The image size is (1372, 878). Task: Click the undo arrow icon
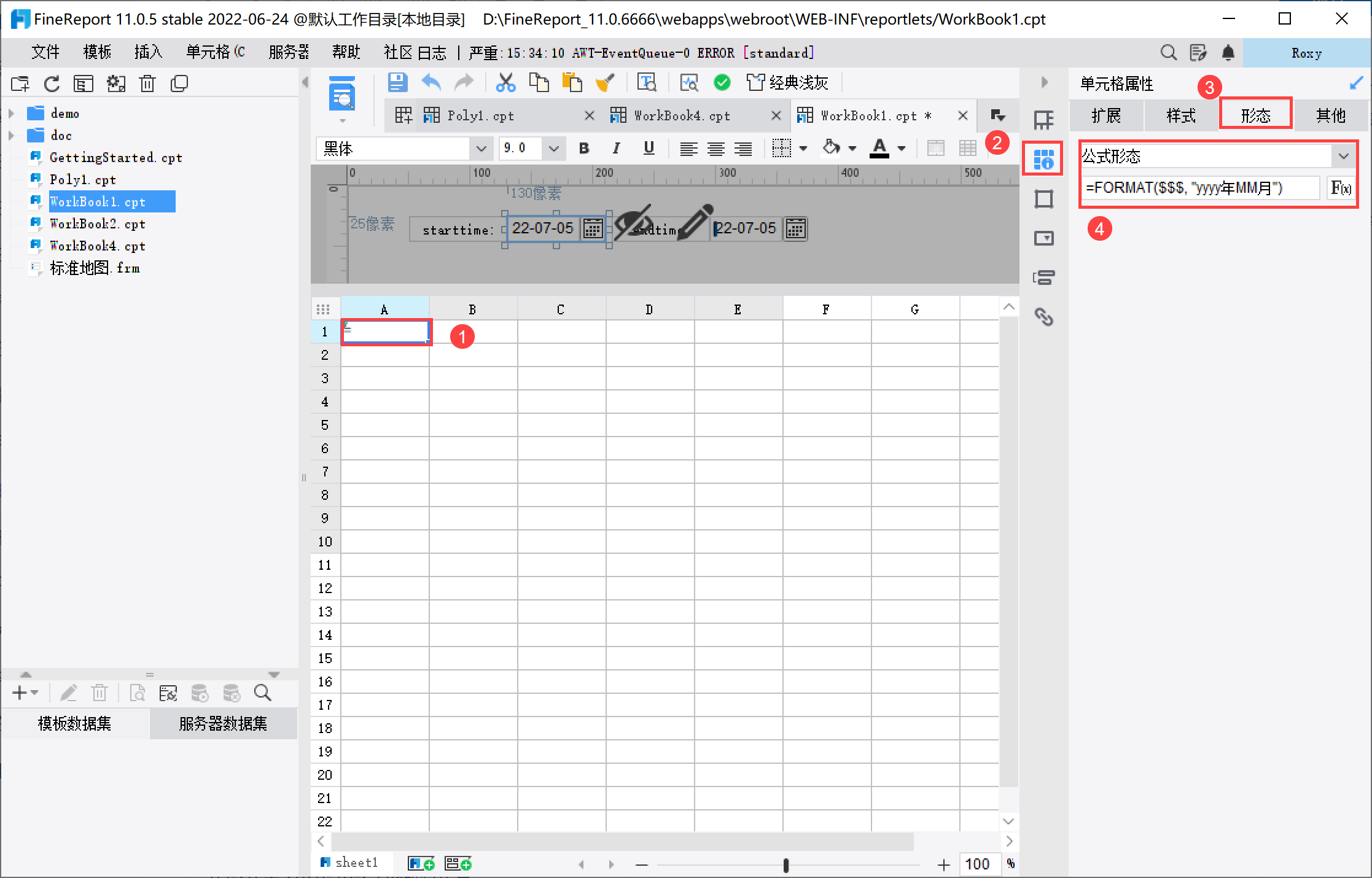431,82
